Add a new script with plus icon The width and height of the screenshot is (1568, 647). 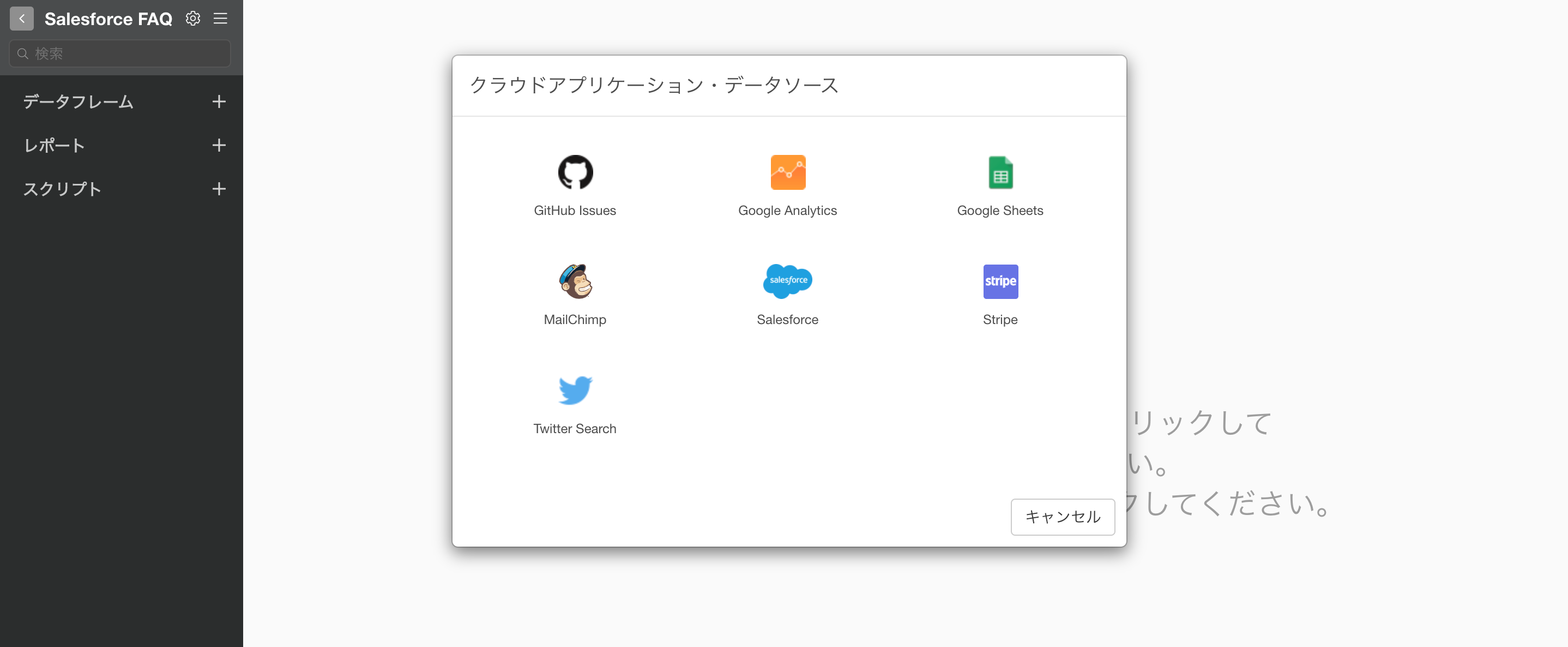[x=219, y=189]
